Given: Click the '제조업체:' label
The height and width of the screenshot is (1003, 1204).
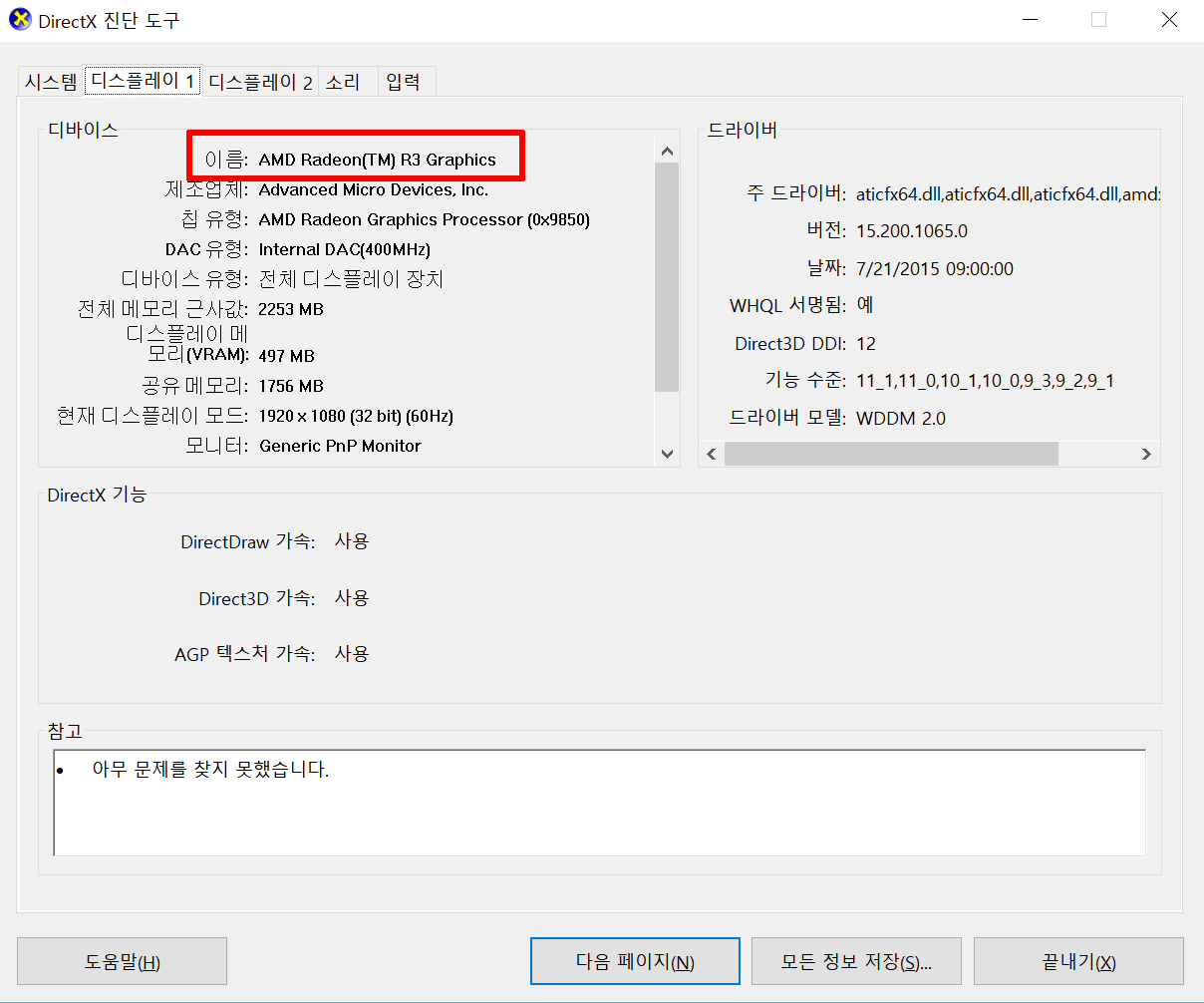Looking at the screenshot, I should pos(206,189).
